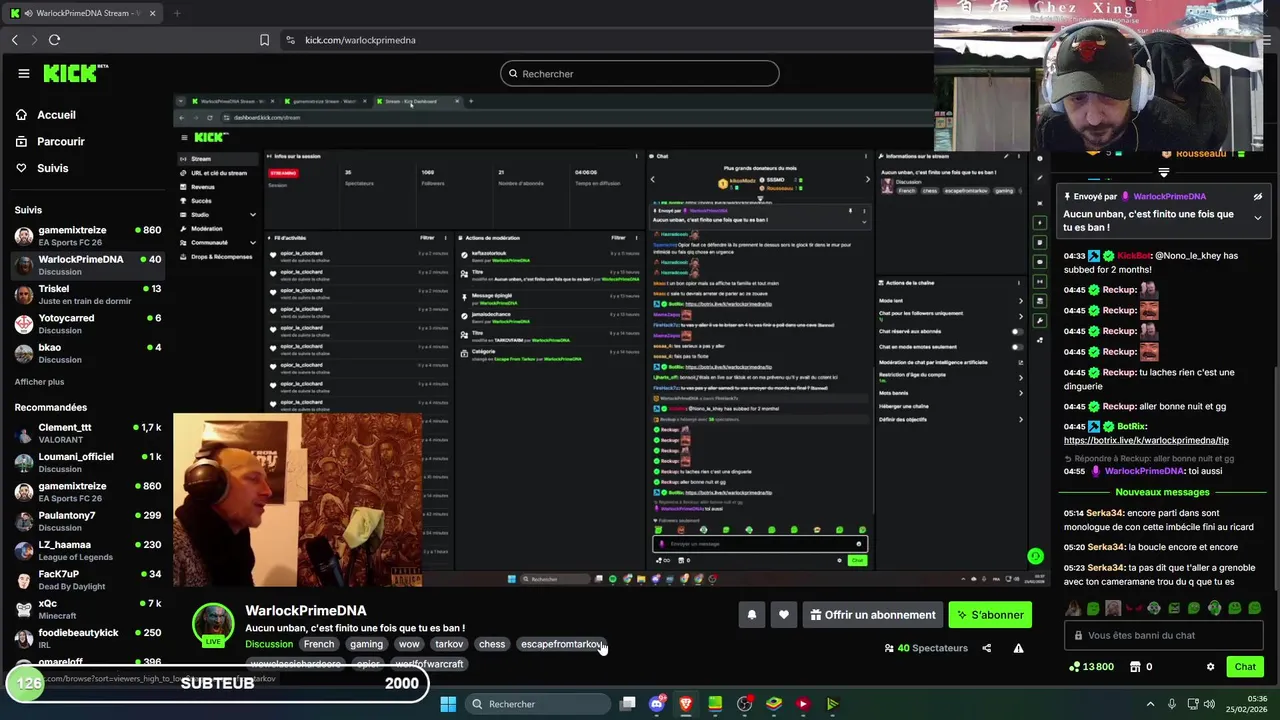Viewport: 1280px width, 720px height.
Task: Open OBS Studio from the taskbar
Action: (x=744, y=704)
